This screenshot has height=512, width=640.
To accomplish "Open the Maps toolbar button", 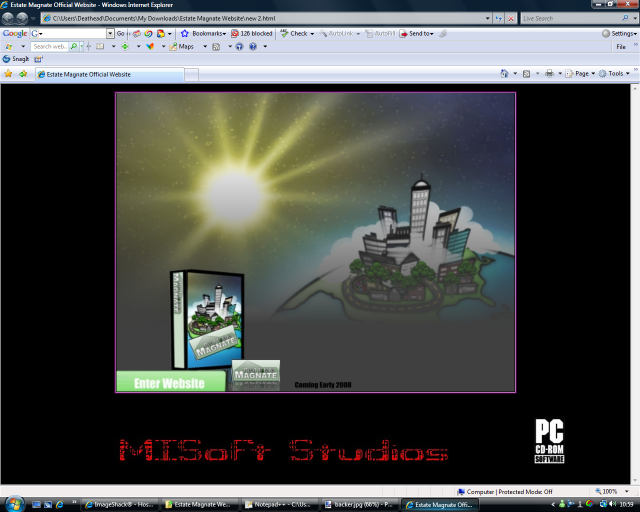I will (182, 47).
